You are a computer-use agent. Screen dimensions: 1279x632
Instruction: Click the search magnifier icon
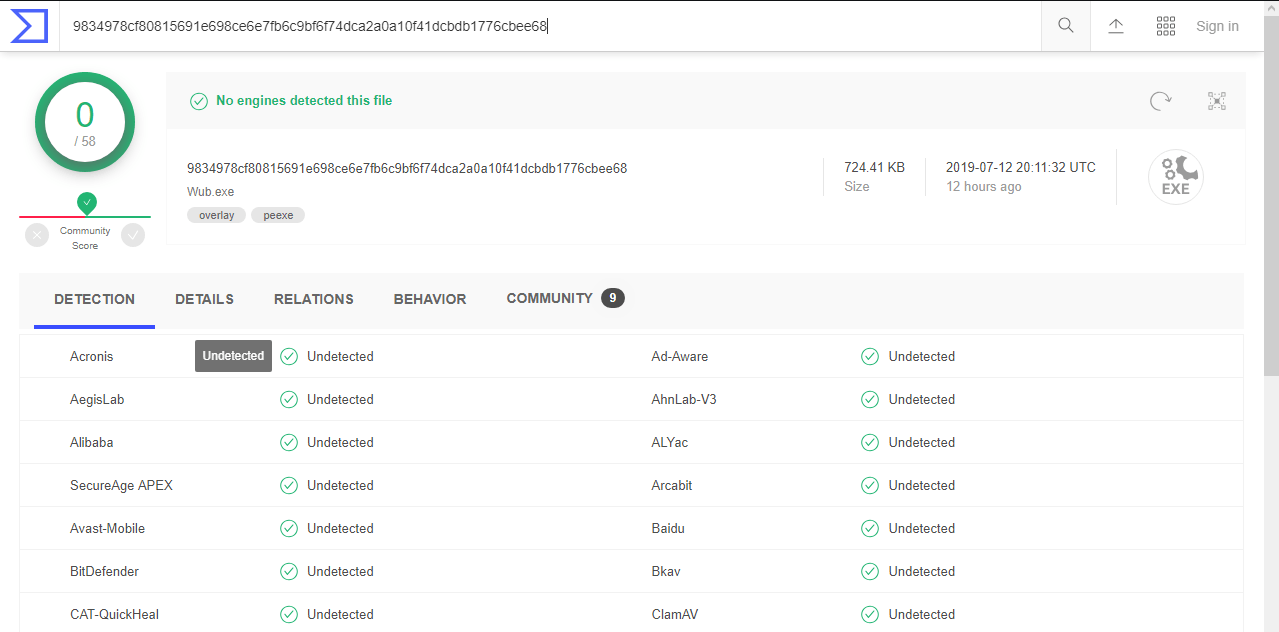click(1066, 26)
